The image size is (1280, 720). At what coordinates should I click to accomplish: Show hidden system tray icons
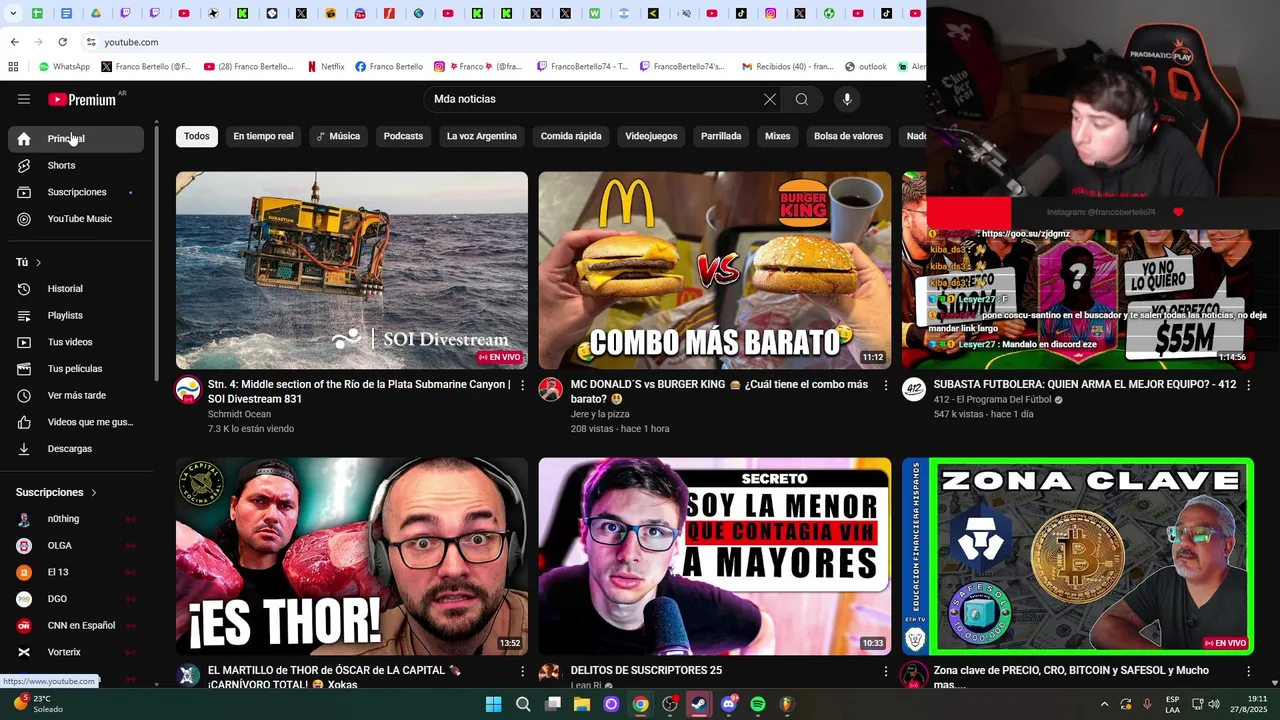[x=1104, y=704]
